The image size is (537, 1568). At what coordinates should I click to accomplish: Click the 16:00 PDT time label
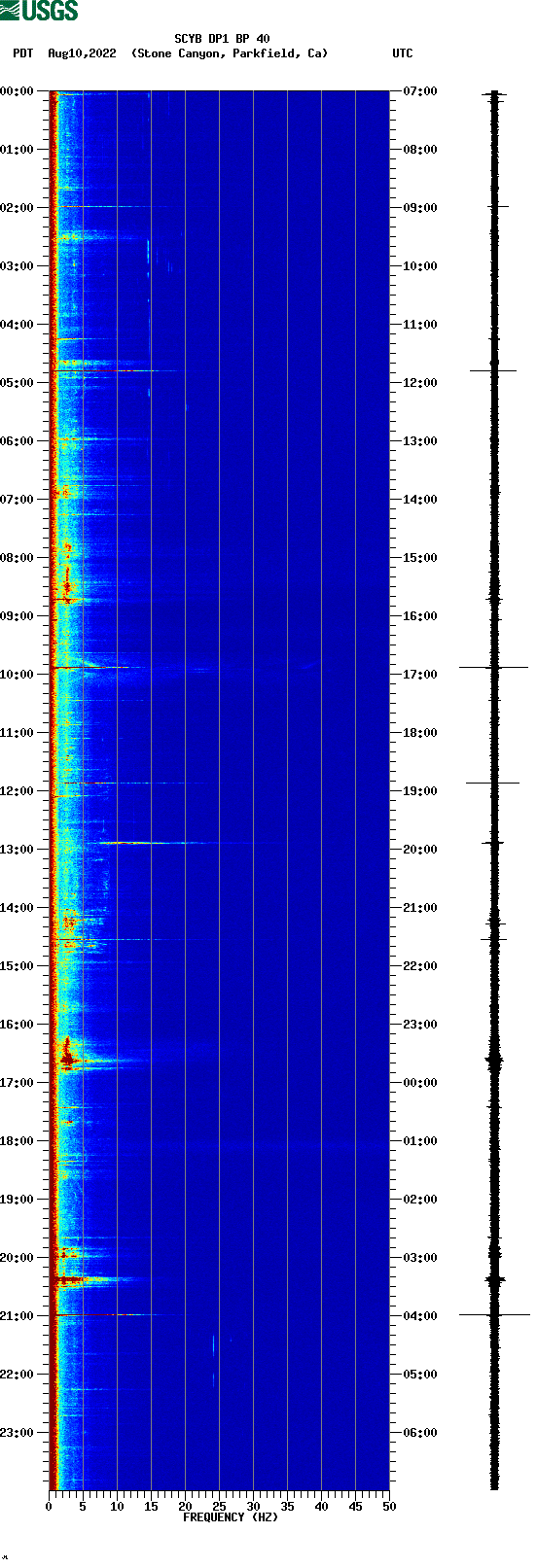(x=18, y=1025)
